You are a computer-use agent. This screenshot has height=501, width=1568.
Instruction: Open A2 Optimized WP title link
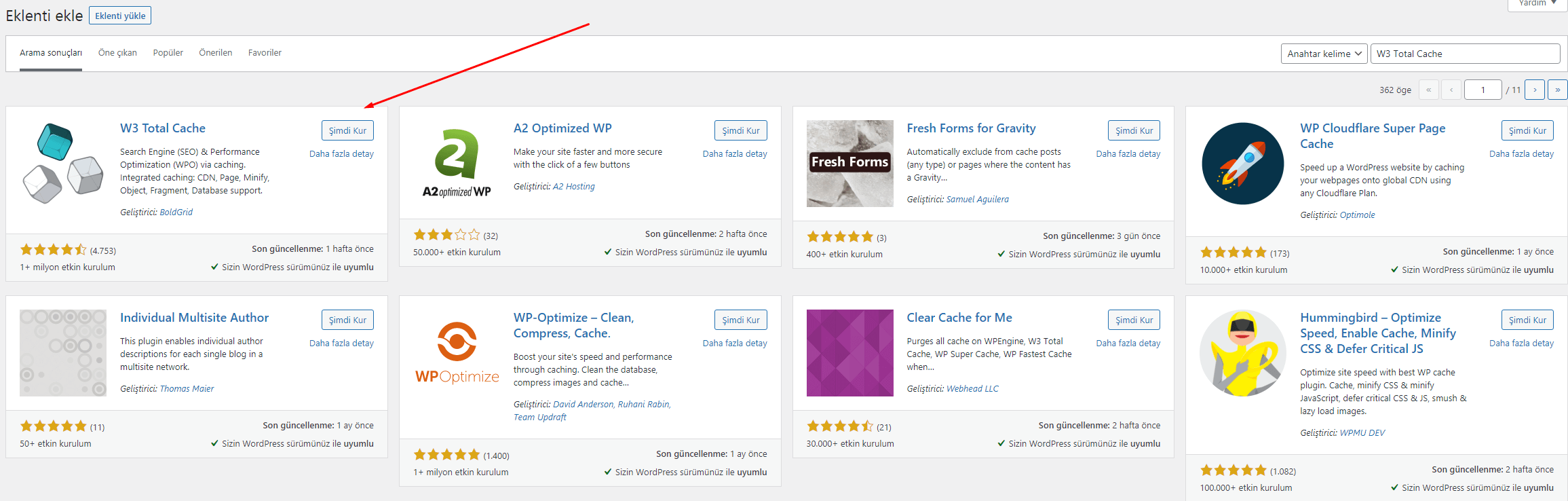coord(562,128)
